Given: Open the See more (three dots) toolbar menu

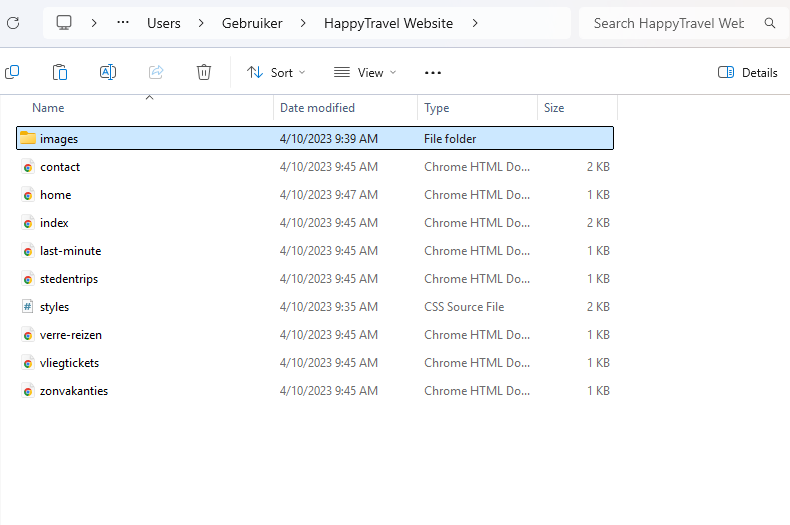Looking at the screenshot, I should click(433, 72).
